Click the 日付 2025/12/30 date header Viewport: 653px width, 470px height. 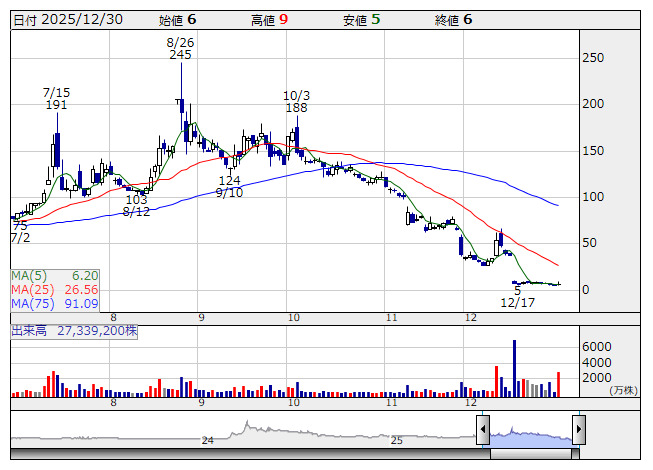coord(67,19)
